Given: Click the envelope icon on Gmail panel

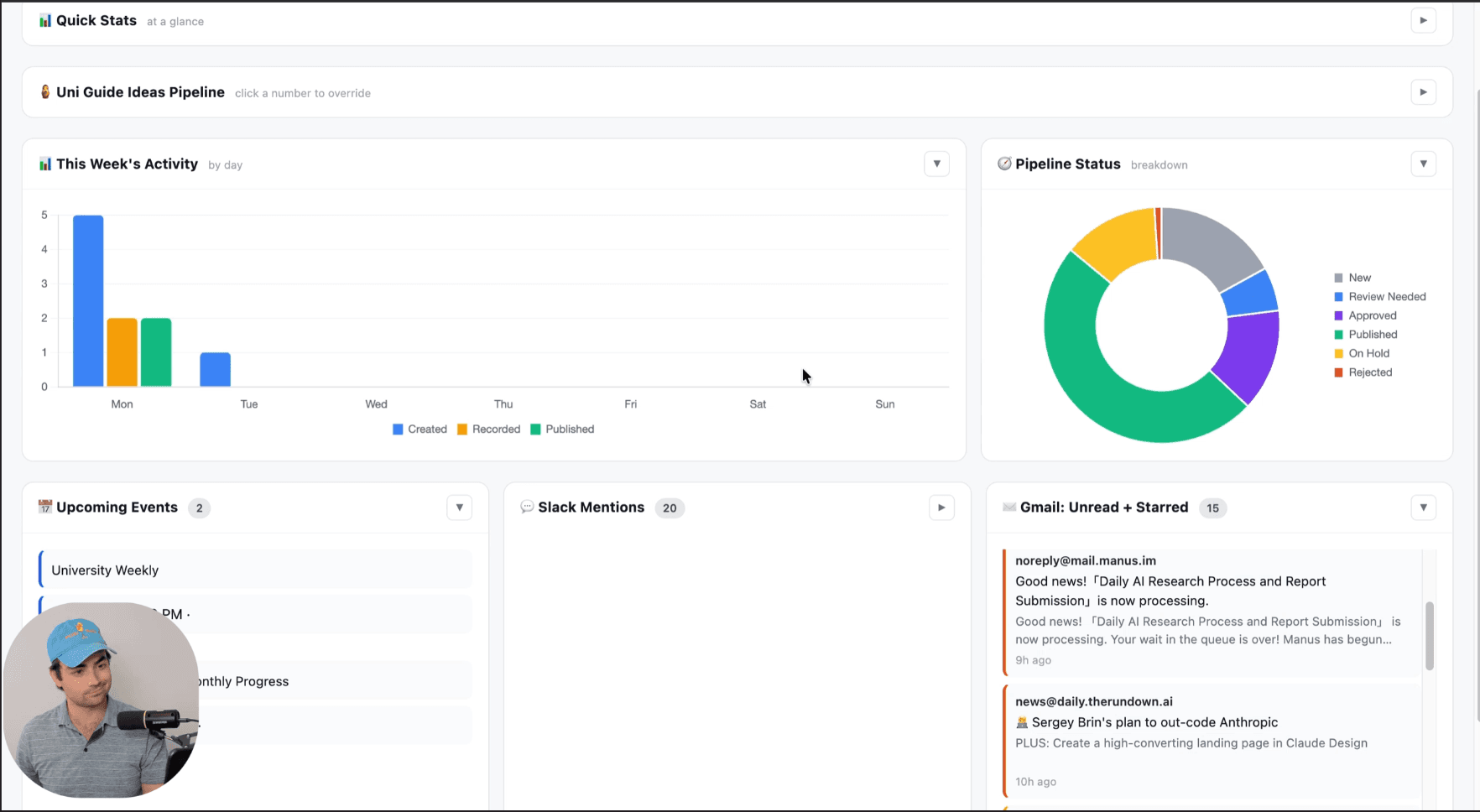Looking at the screenshot, I should [x=1008, y=507].
